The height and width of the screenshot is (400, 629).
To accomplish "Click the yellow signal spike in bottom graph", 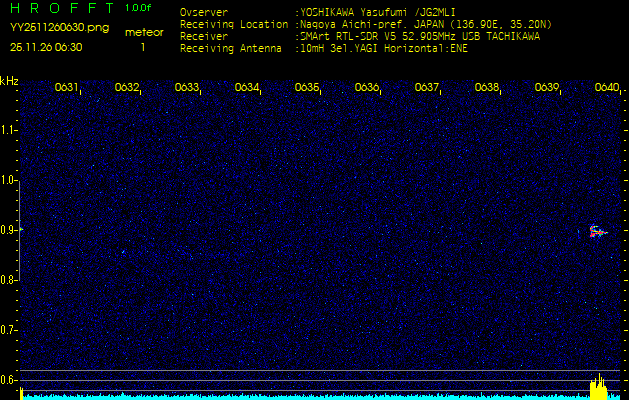I will 597,389.
